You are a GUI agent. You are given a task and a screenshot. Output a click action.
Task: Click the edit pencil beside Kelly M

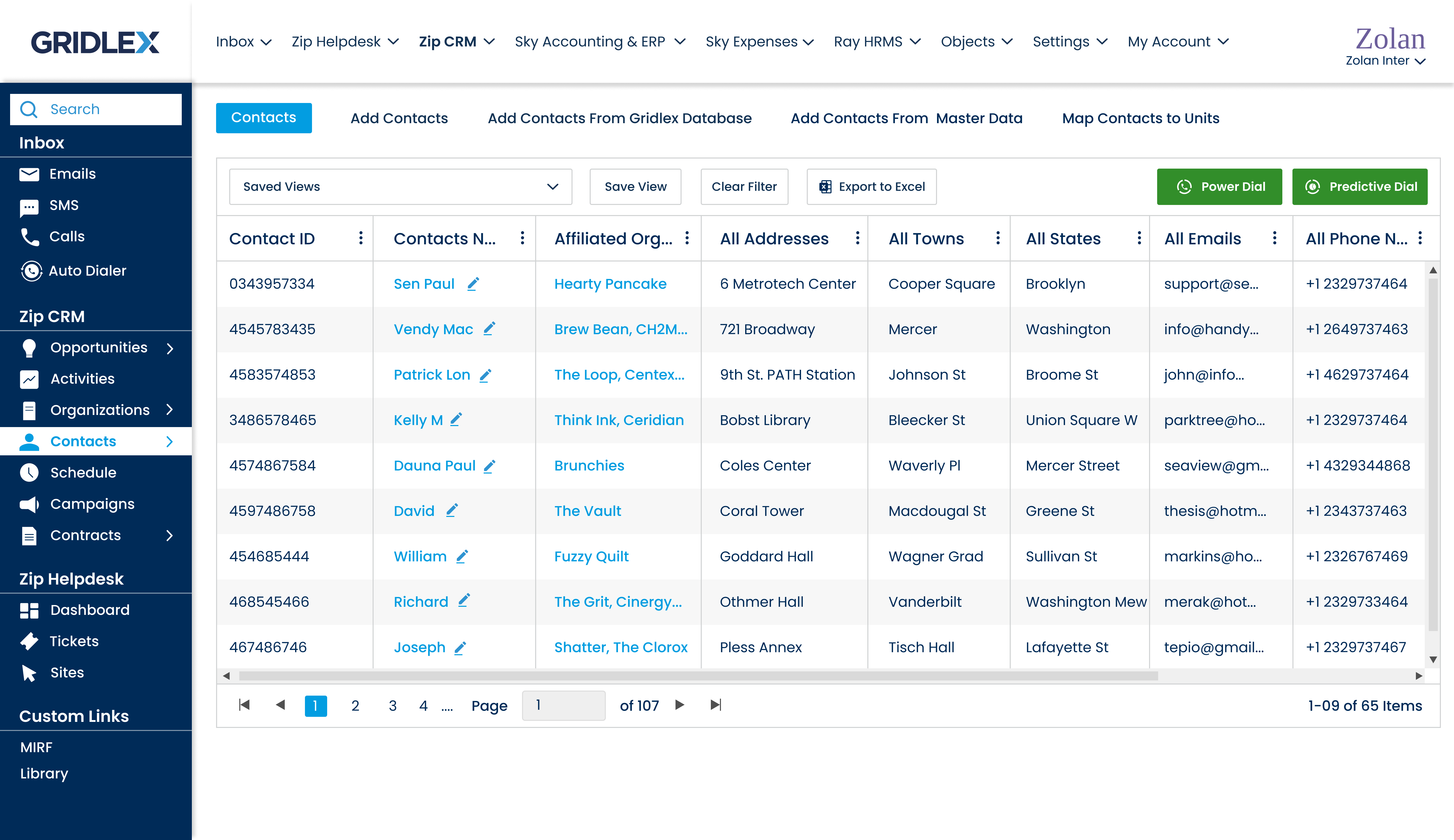(x=456, y=419)
